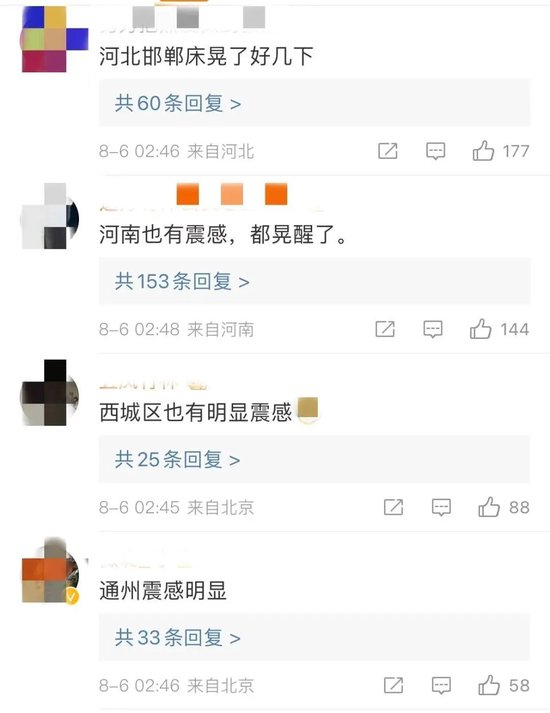550x713 pixels.
Task: Open the avatar of the 西城区 commenter
Action: tap(50, 393)
